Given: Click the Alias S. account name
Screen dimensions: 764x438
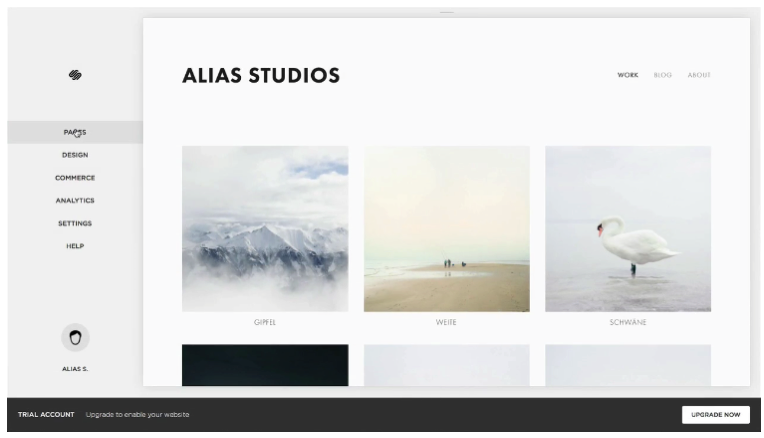Looking at the screenshot, I should (x=75, y=369).
